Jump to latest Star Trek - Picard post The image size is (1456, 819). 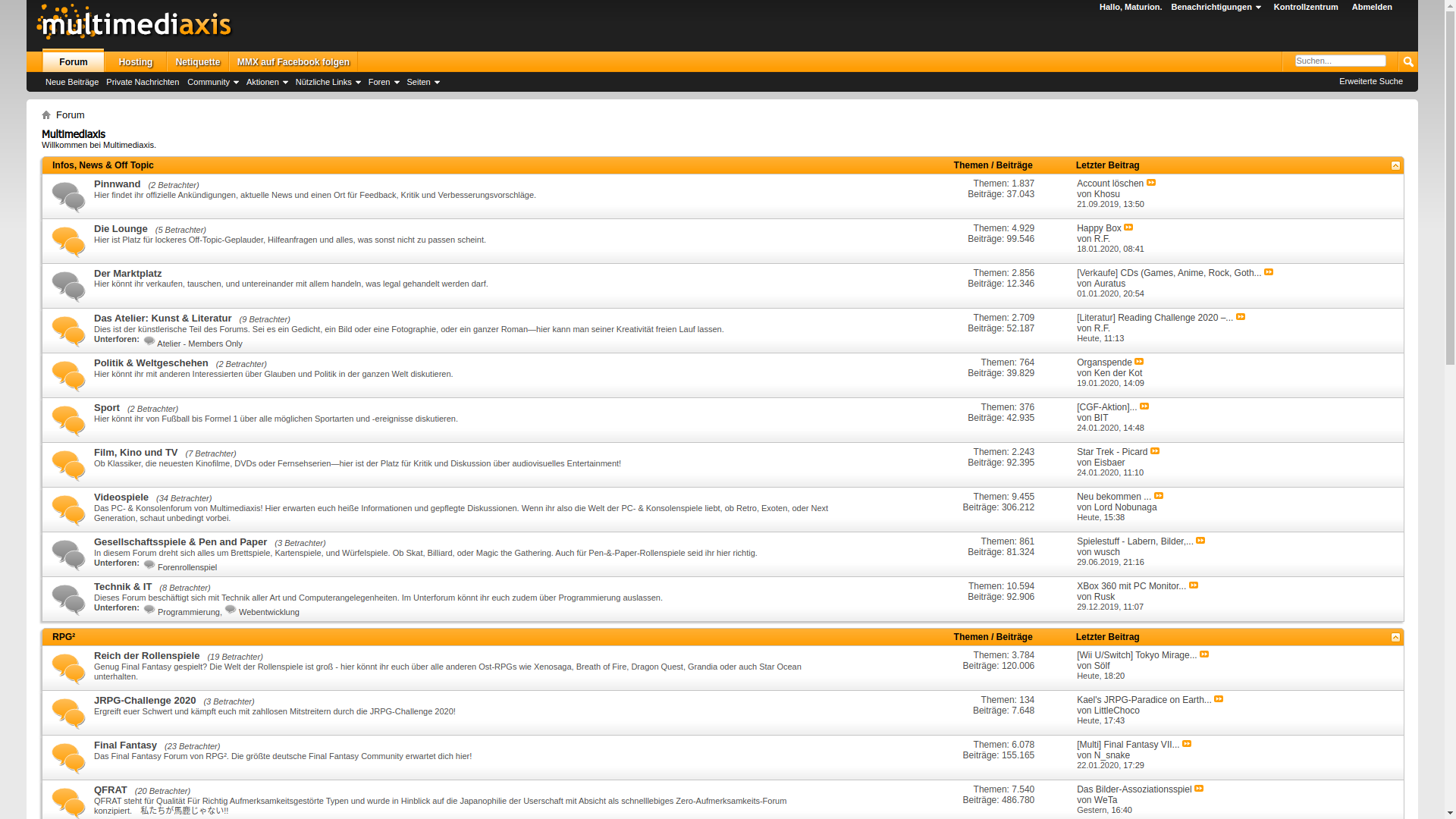pyautogui.click(x=1155, y=451)
